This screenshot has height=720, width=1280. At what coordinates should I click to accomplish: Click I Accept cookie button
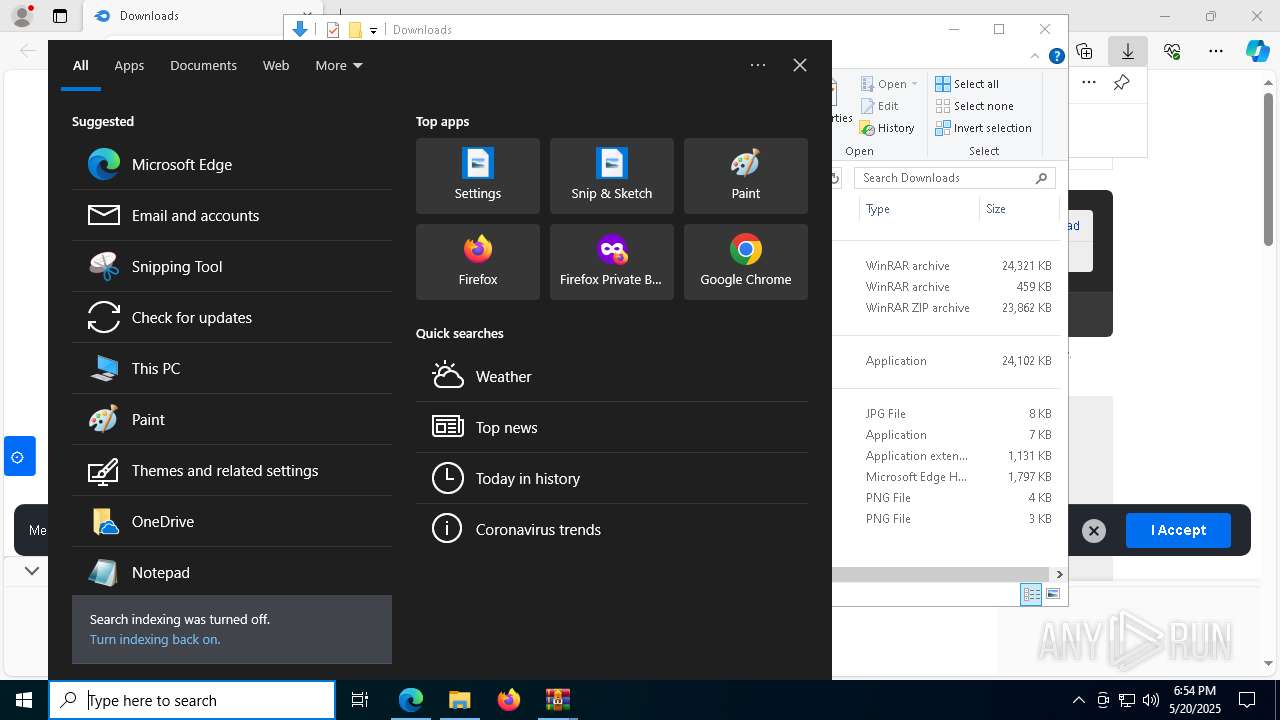(x=1178, y=530)
